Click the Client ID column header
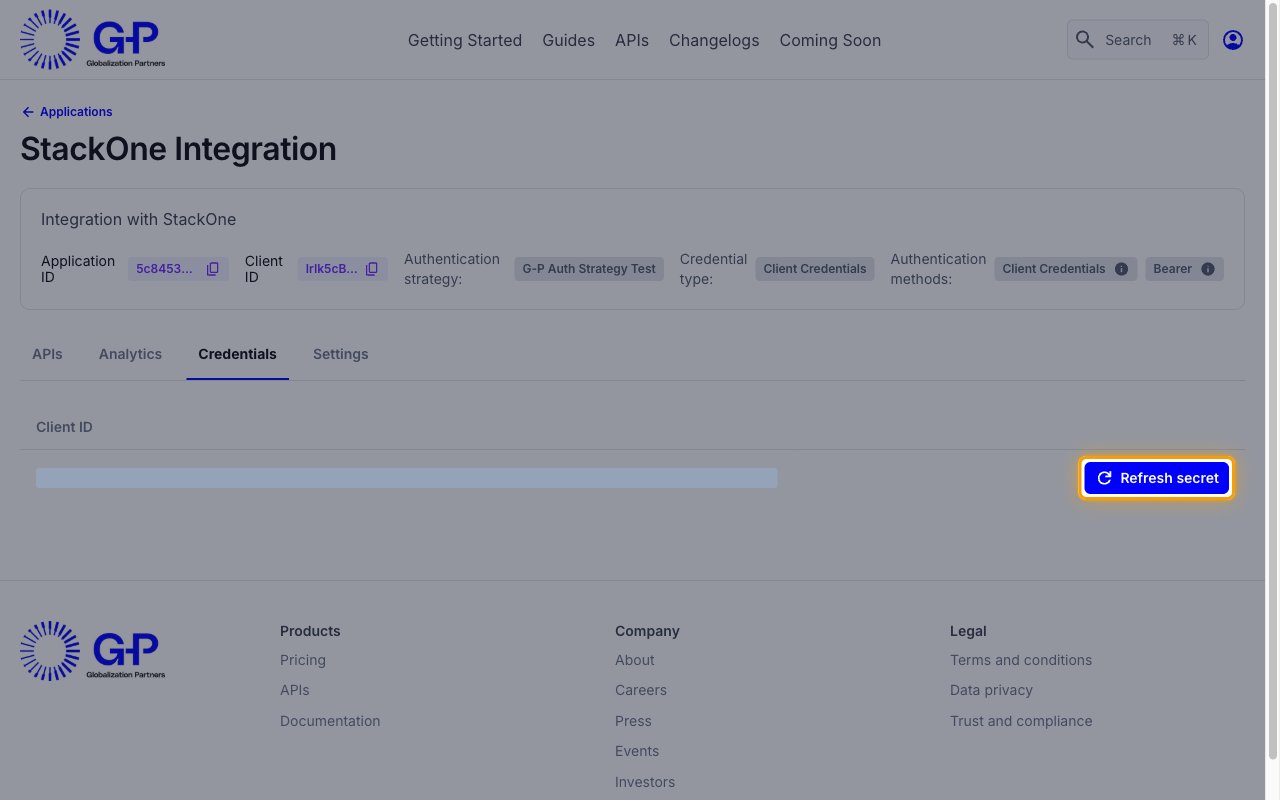1280x800 pixels. [64, 427]
